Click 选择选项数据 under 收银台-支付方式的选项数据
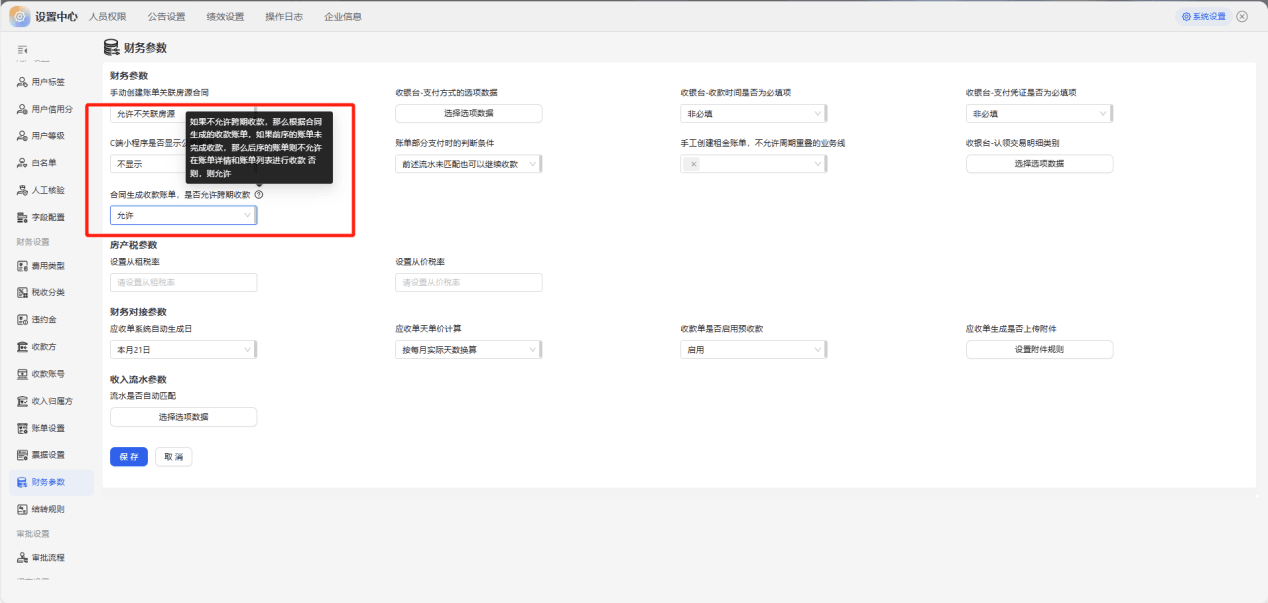 (x=469, y=113)
